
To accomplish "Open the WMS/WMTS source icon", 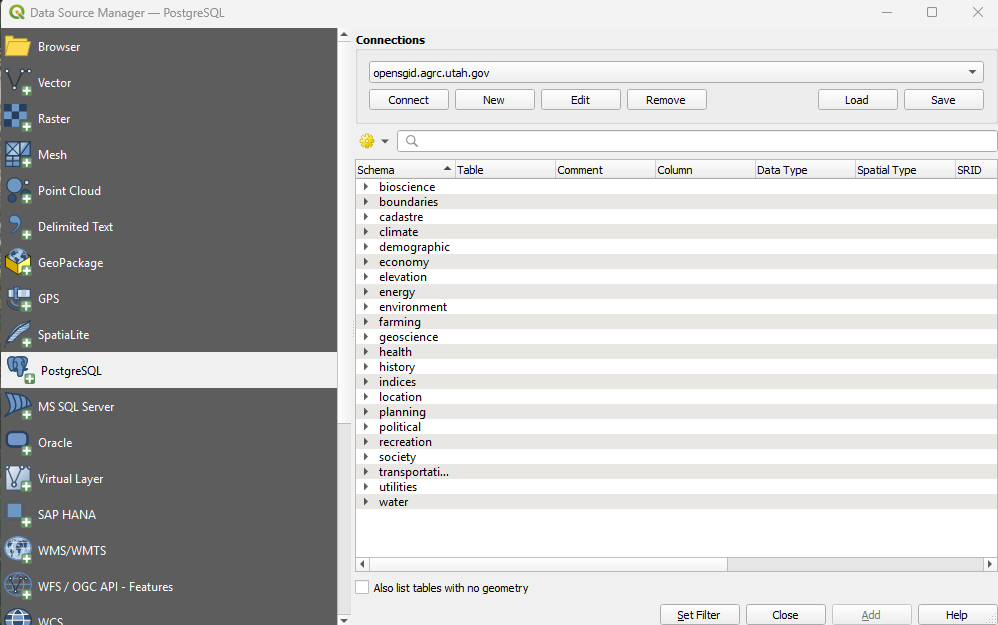I will pos(17,550).
